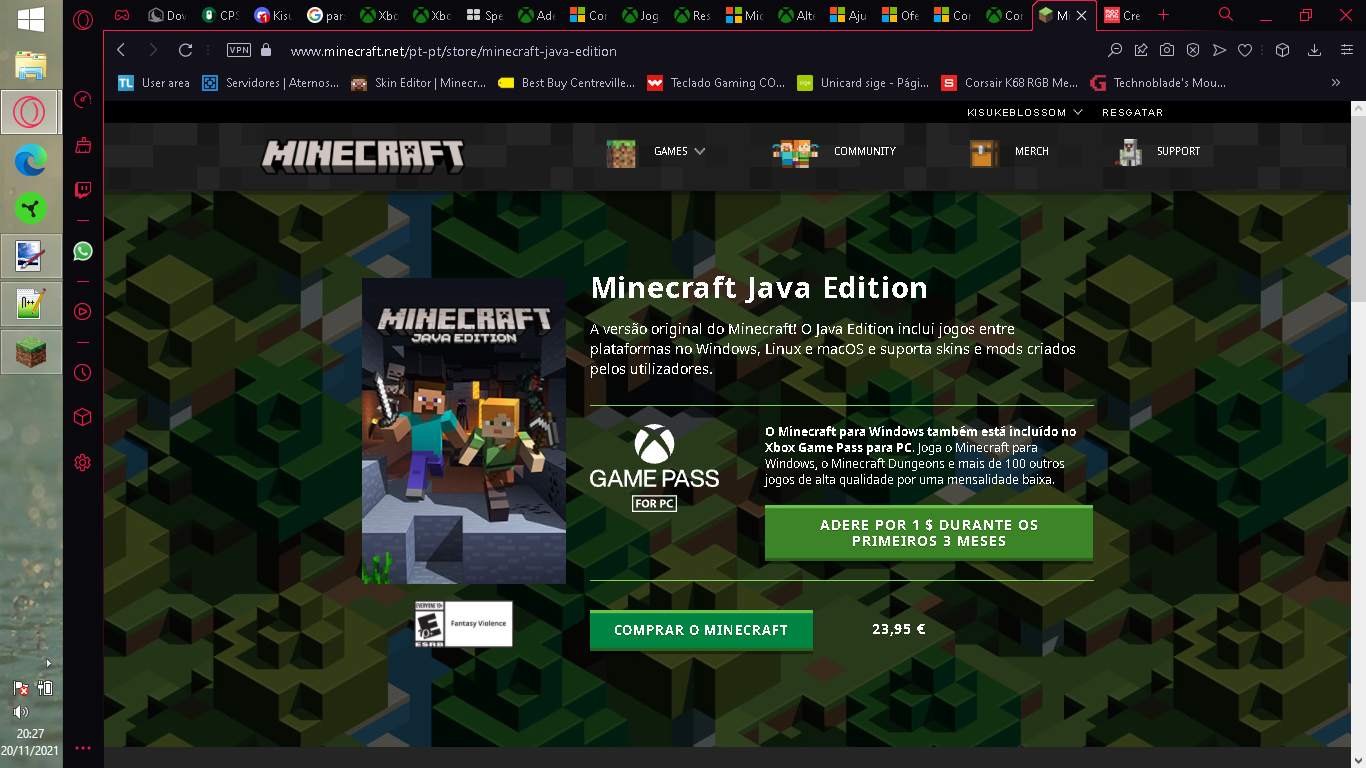1366x768 pixels.
Task: Open the GX Cleaner sidebar icon
Action: pos(83,146)
